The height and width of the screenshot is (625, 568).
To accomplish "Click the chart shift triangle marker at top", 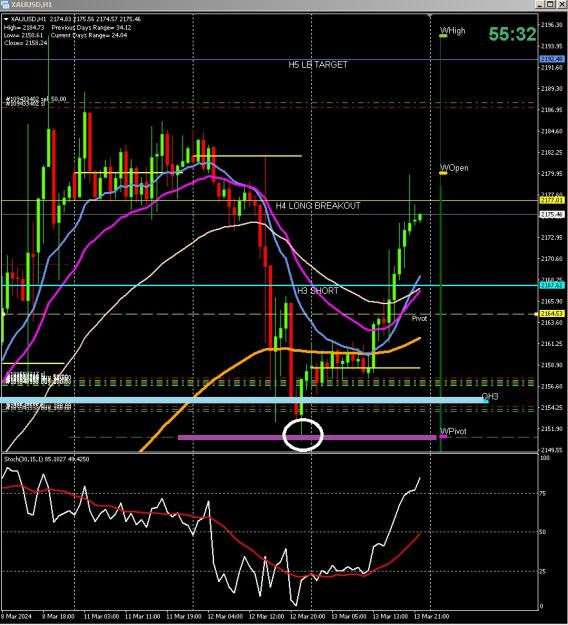I will click(x=430, y=16).
